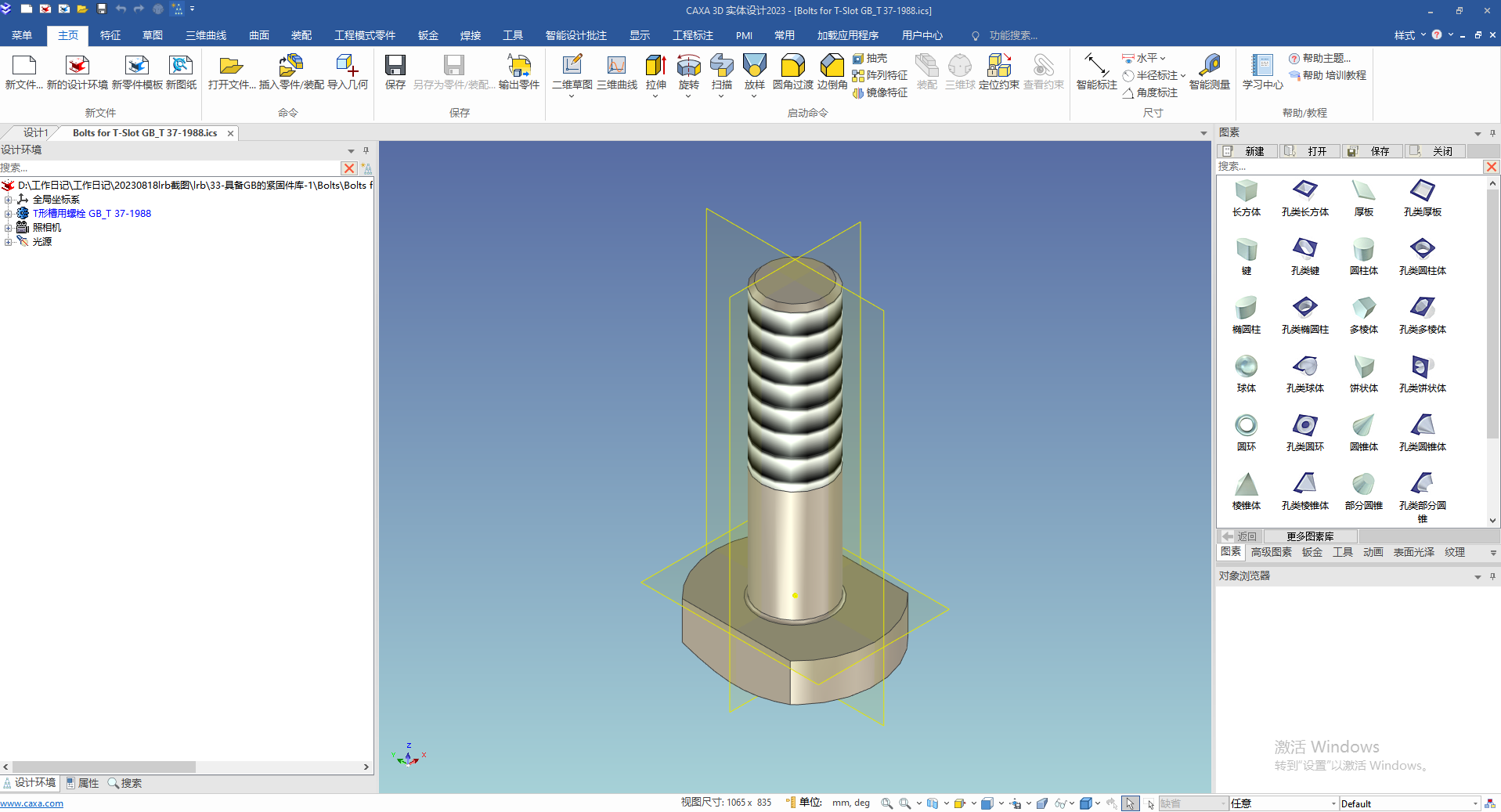Expand the T形槽用螺栓 GB_T 37-1988 node

pos(9,214)
